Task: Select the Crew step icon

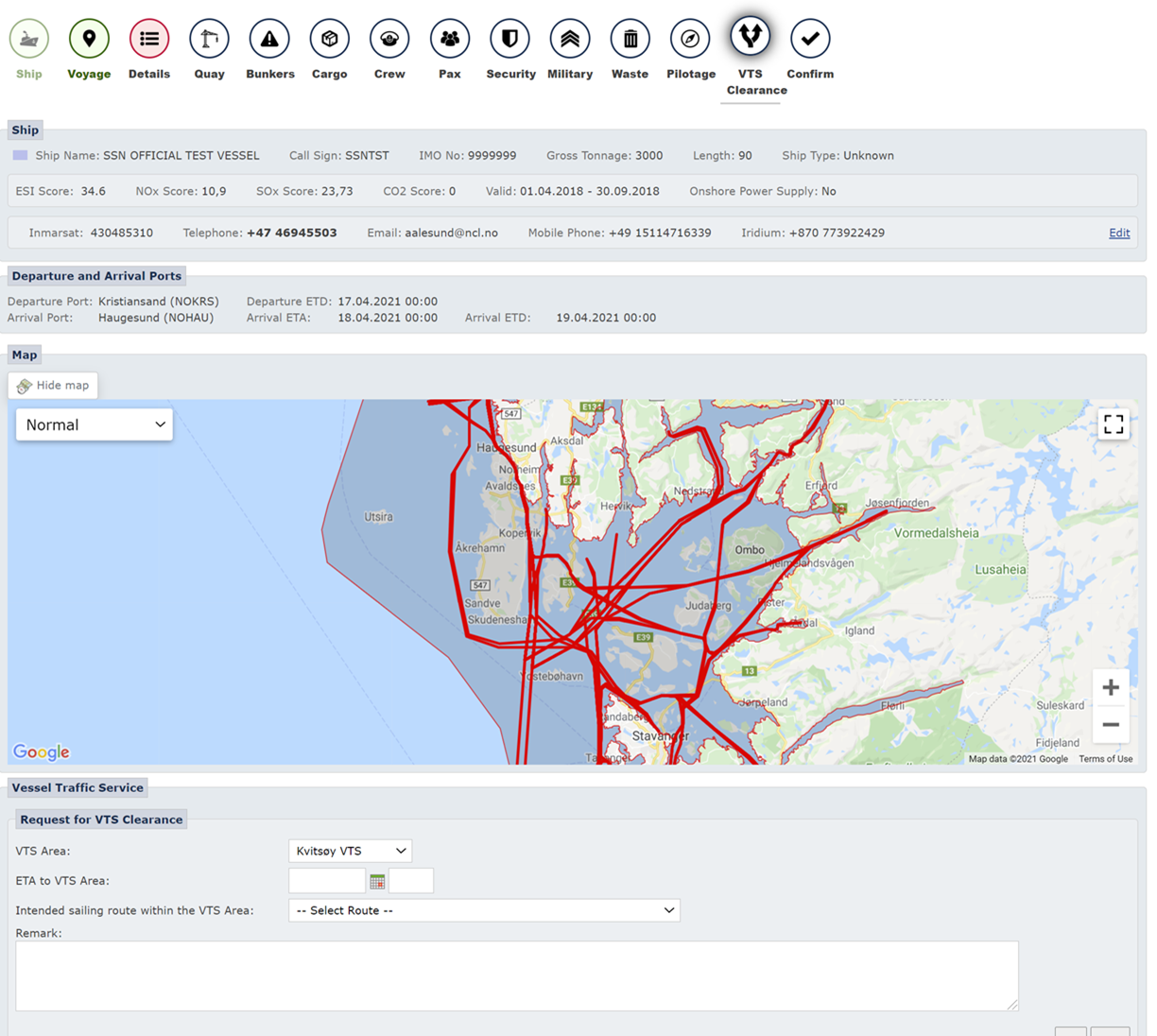Action: (x=389, y=40)
